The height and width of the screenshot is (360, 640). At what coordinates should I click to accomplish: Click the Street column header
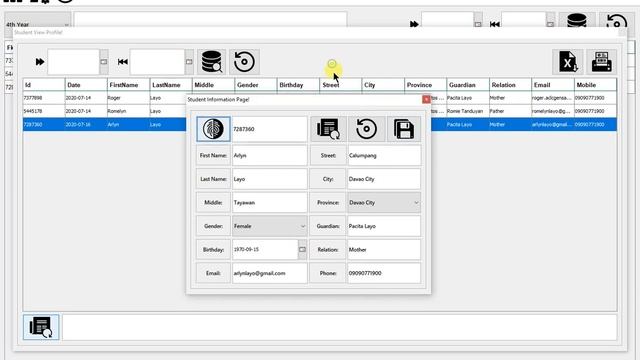(341, 85)
